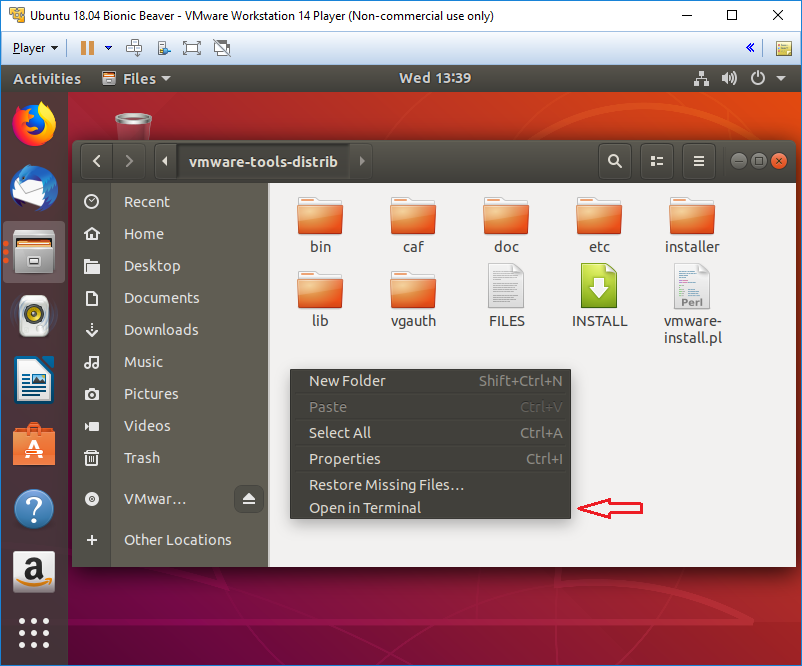Open VMware removable devices icon
The width and height of the screenshot is (802, 666).
click(164, 48)
